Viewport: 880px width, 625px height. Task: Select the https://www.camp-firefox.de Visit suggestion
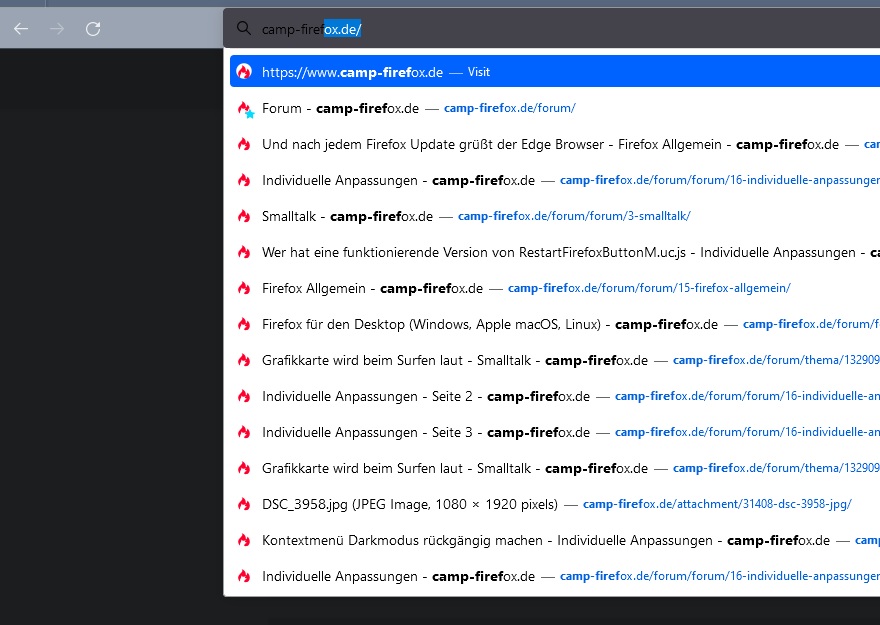coord(352,72)
